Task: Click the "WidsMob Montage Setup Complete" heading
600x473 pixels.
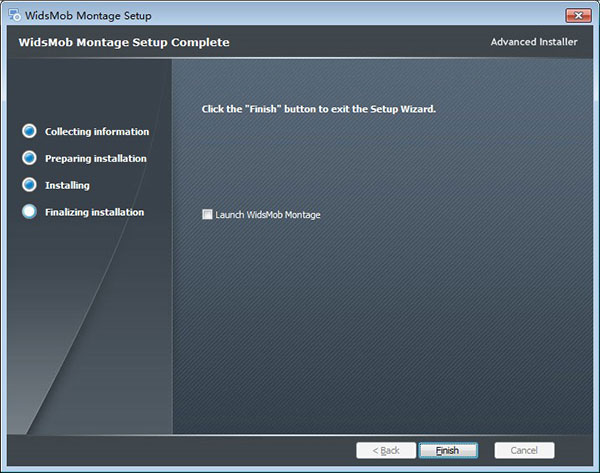Action: (124, 42)
